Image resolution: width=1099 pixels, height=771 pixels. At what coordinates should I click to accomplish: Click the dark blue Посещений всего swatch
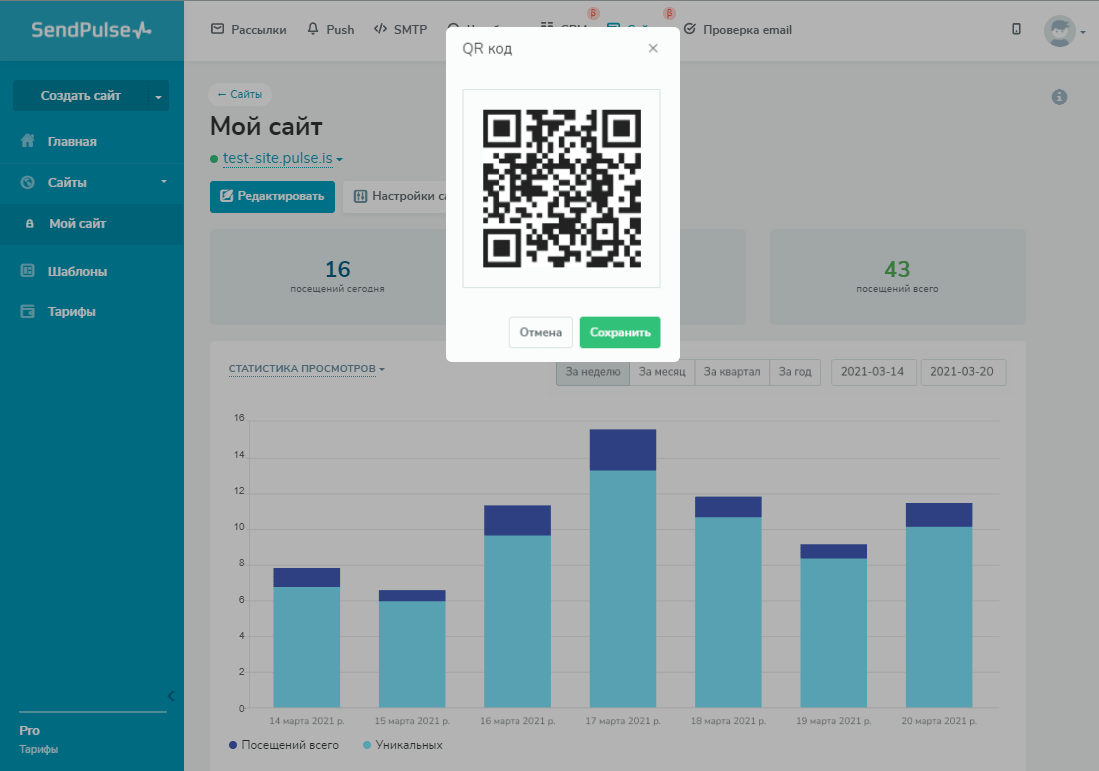[x=233, y=745]
